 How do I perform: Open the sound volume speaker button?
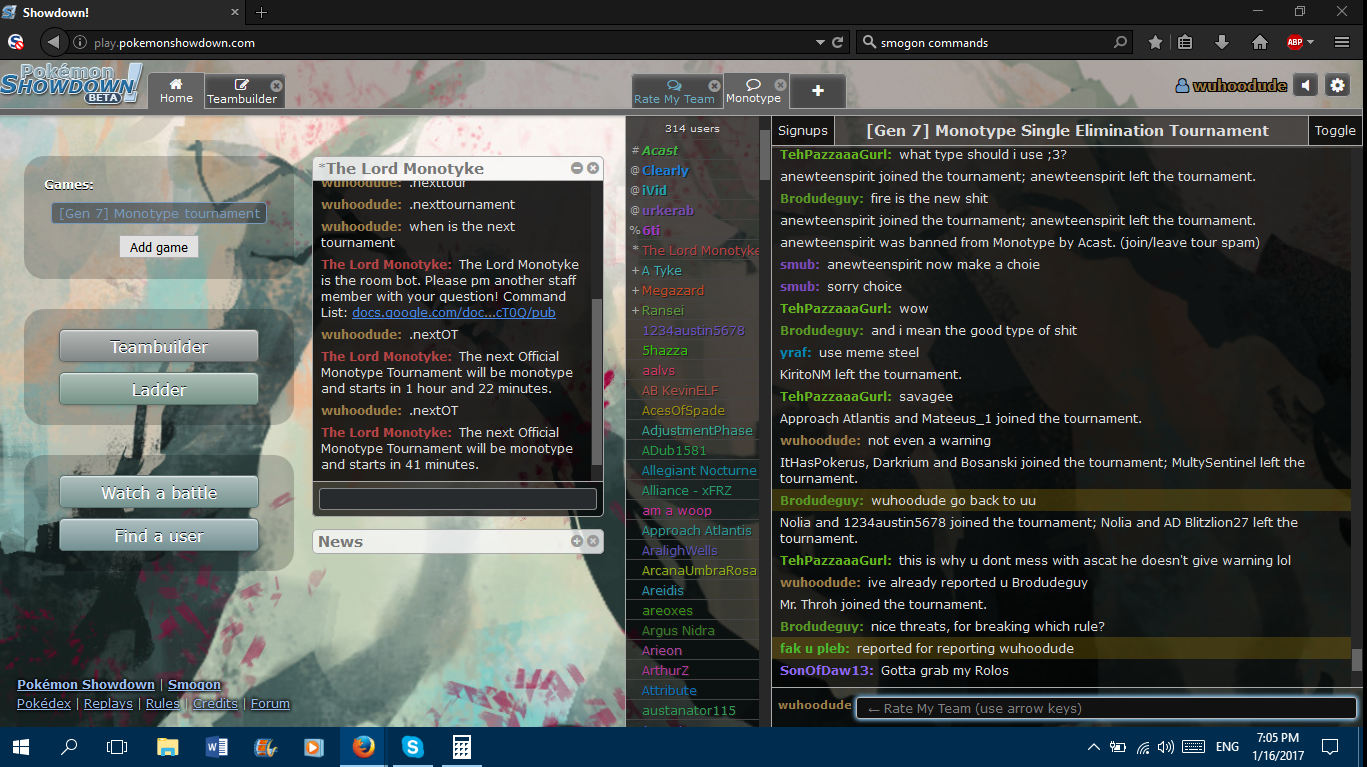pyautogui.click(x=1305, y=86)
